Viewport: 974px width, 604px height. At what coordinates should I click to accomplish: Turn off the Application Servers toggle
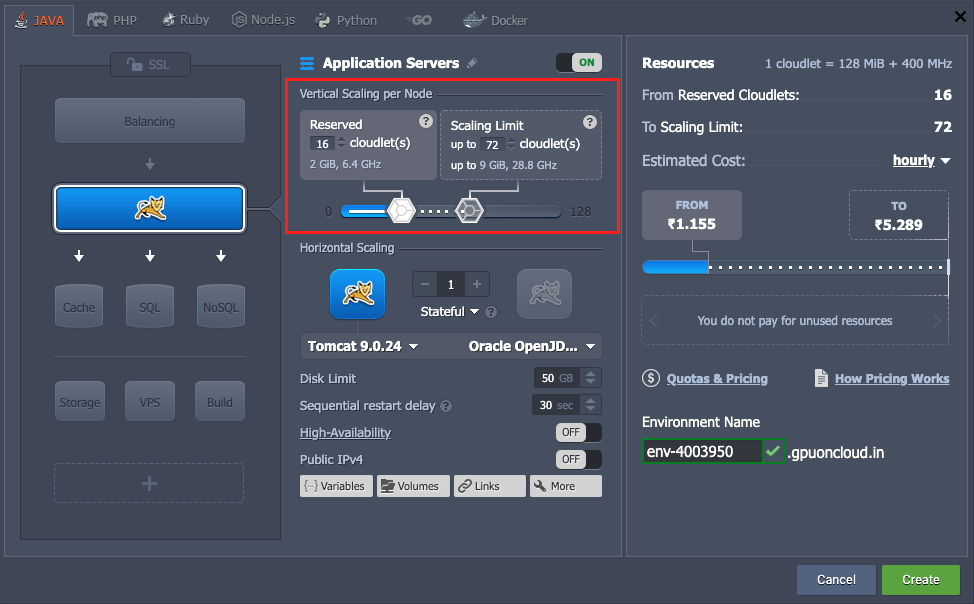click(x=578, y=62)
